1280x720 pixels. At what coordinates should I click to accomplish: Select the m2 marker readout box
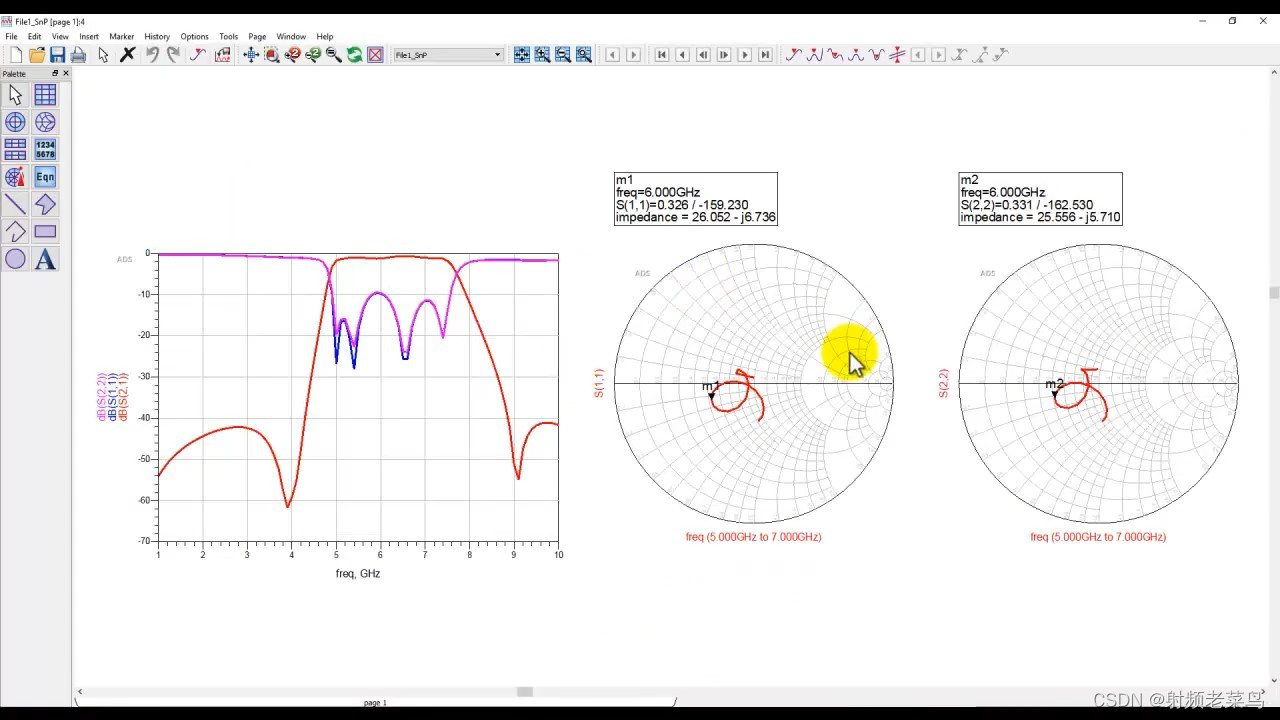click(x=1040, y=198)
